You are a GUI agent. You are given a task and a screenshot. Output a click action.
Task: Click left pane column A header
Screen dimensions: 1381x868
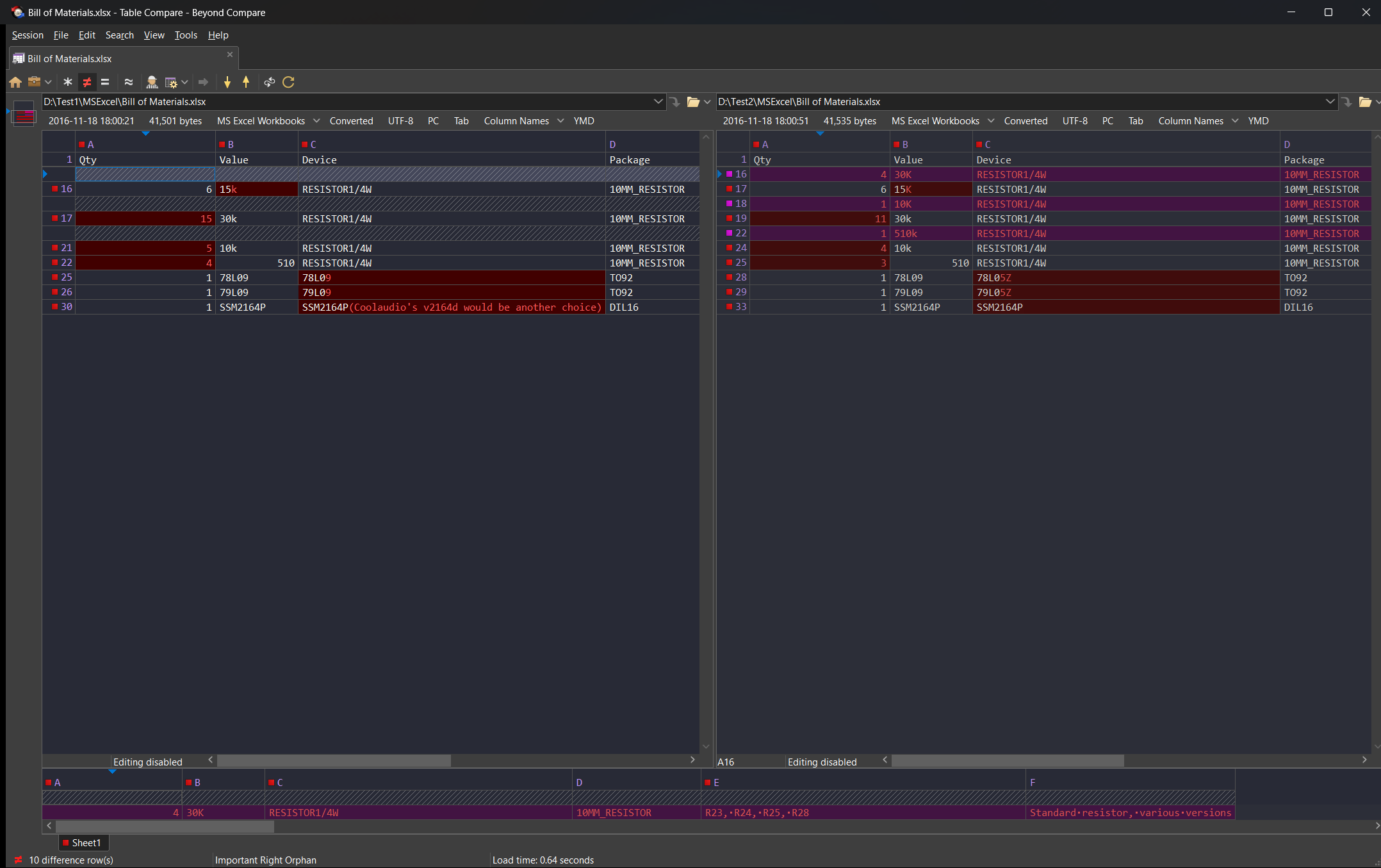[x=145, y=144]
